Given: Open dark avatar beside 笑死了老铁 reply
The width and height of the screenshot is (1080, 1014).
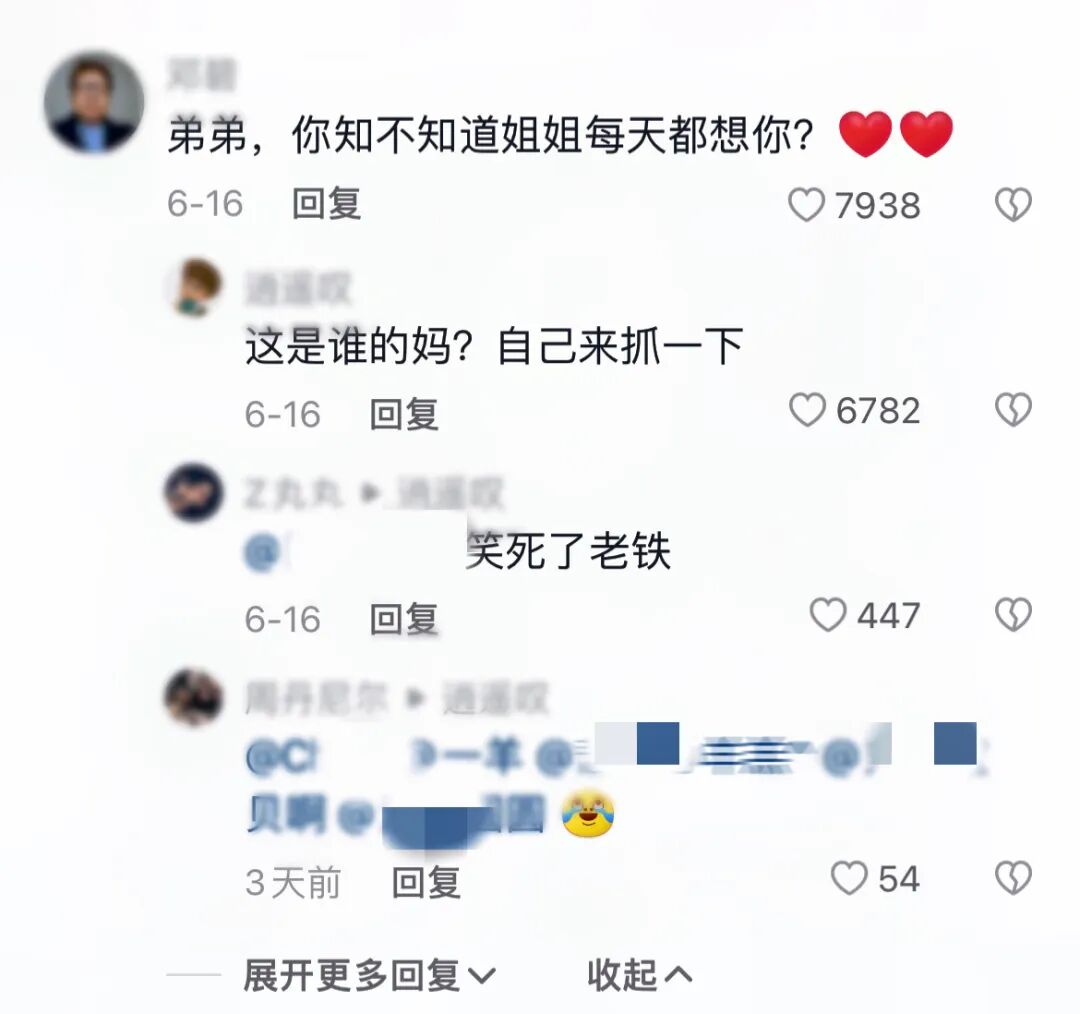Looking at the screenshot, I should [194, 492].
